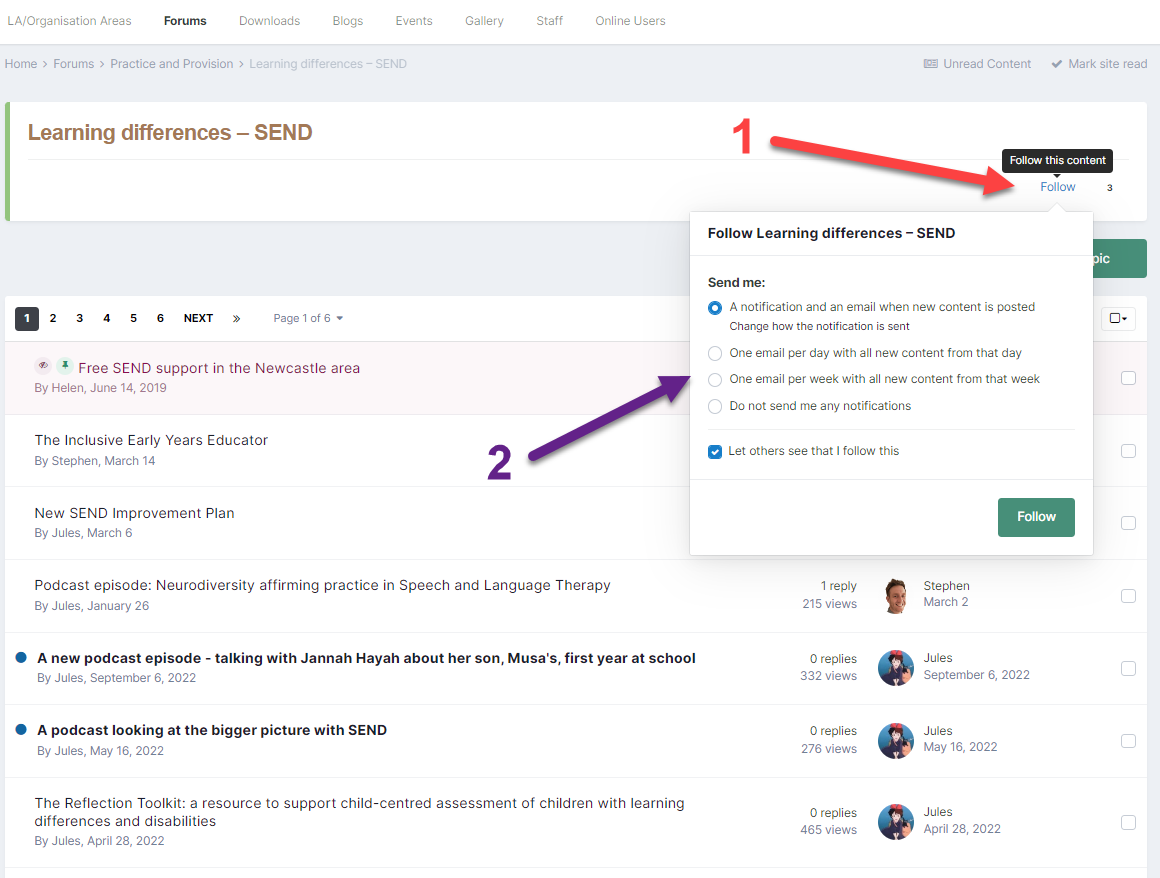Open topic The Inclusive Early Years Educator
1160x878 pixels.
(x=151, y=440)
